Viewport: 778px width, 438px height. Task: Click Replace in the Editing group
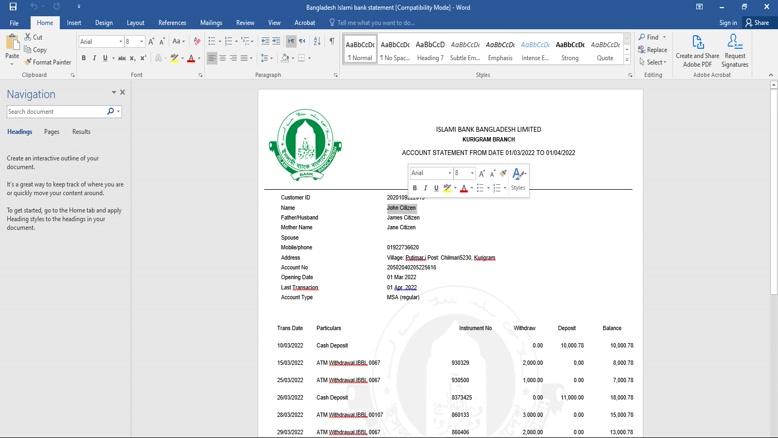[x=653, y=50]
